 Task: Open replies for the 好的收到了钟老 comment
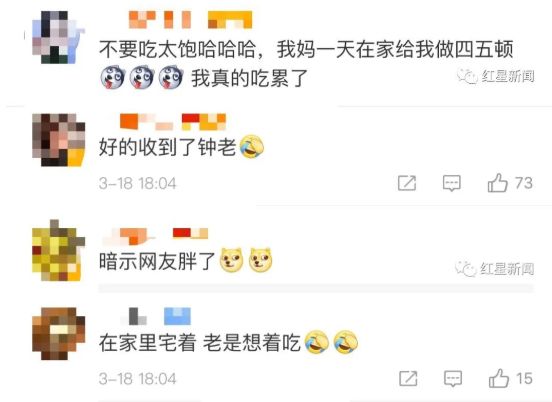(452, 183)
